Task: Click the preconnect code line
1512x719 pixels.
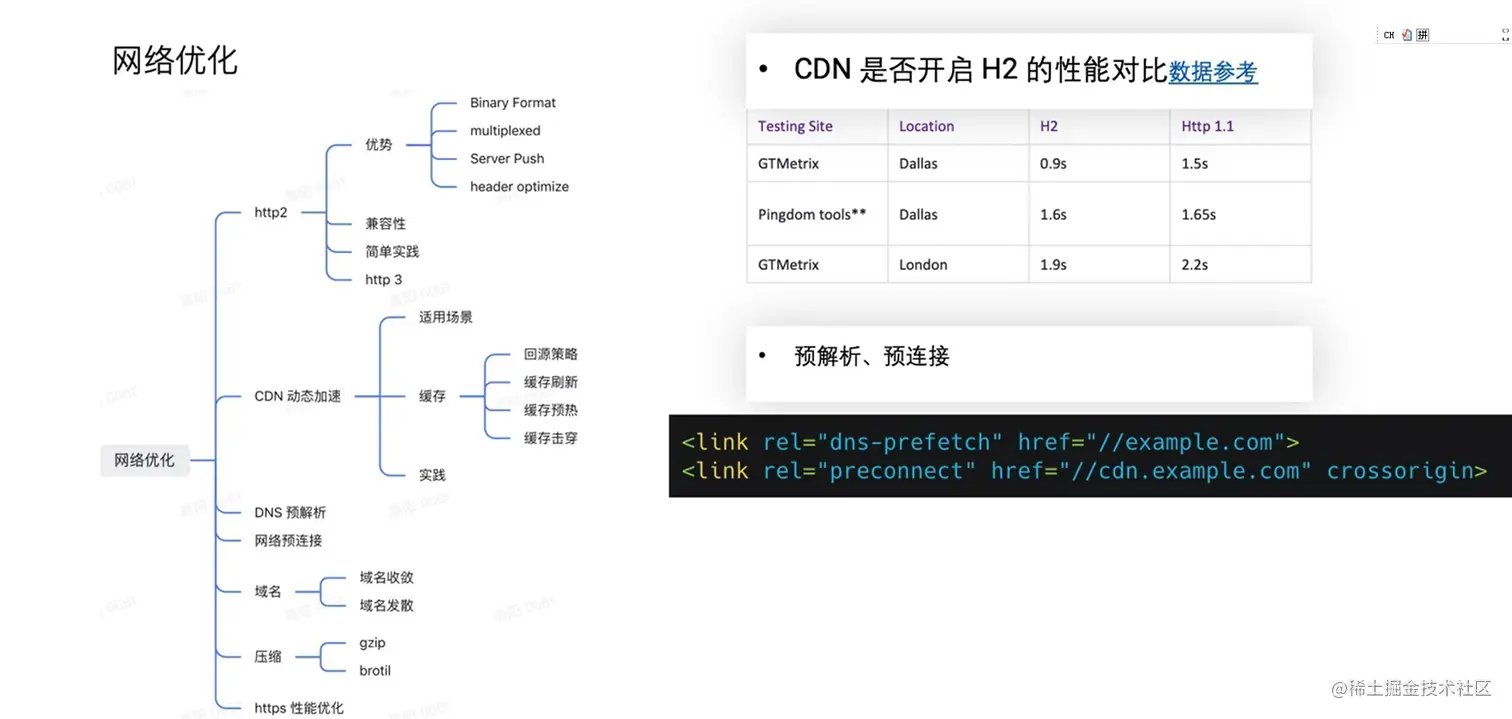Action: (1084, 471)
